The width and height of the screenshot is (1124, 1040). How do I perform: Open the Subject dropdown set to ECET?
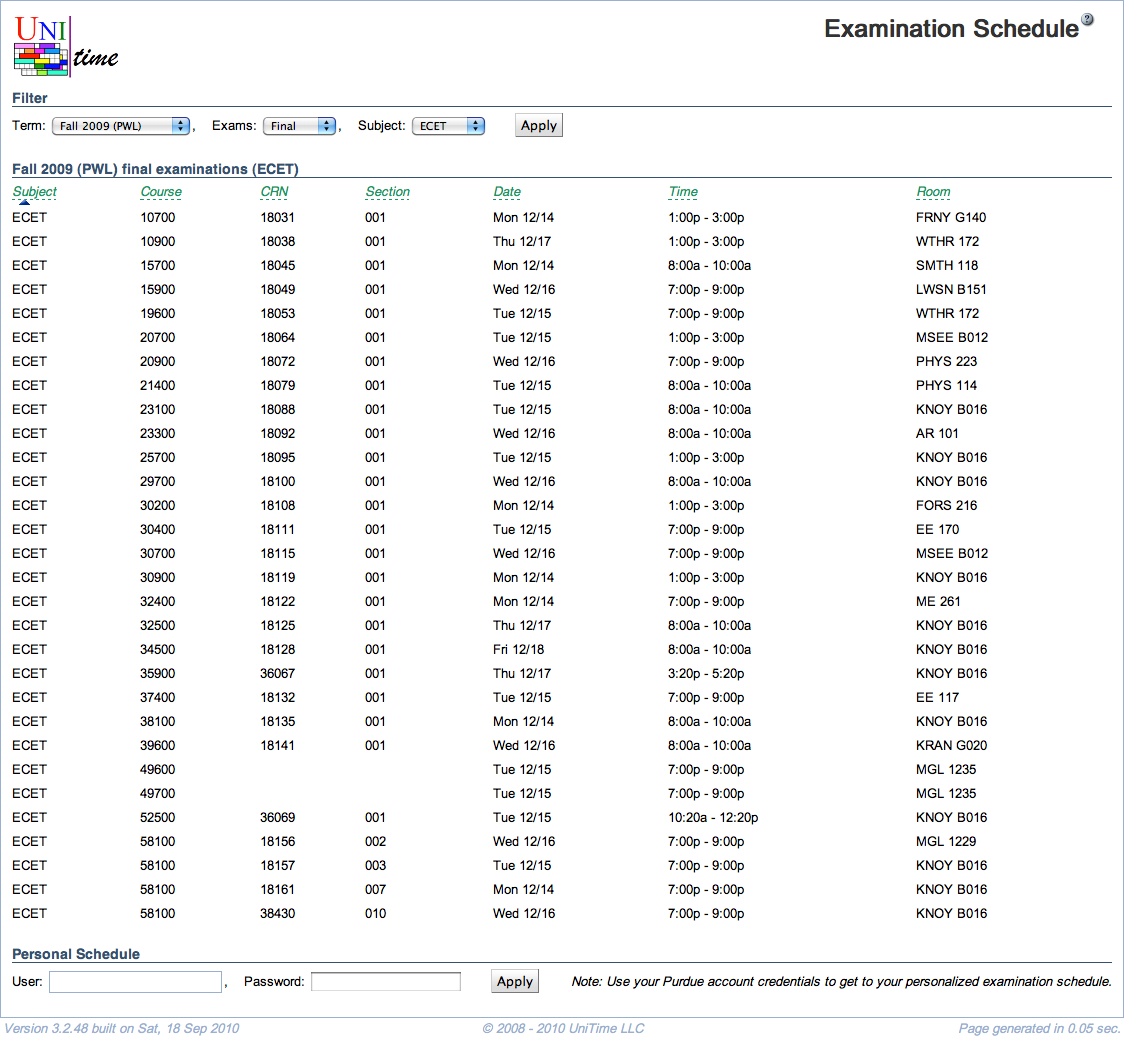449,126
